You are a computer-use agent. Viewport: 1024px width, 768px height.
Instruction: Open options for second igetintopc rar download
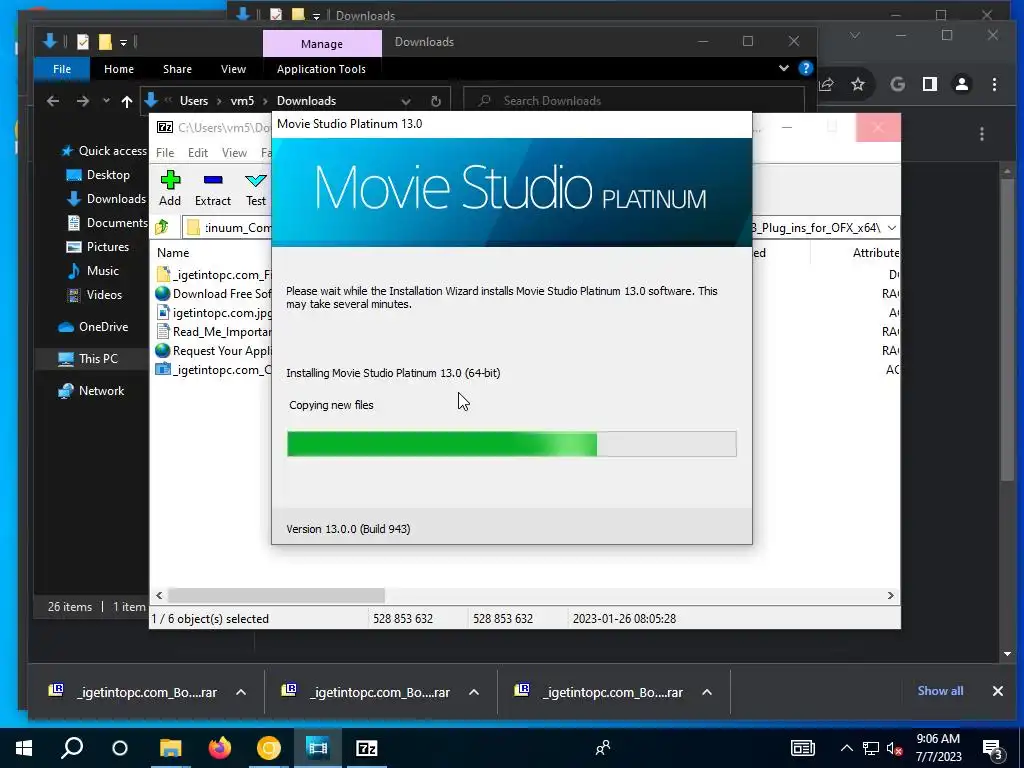[474, 692]
